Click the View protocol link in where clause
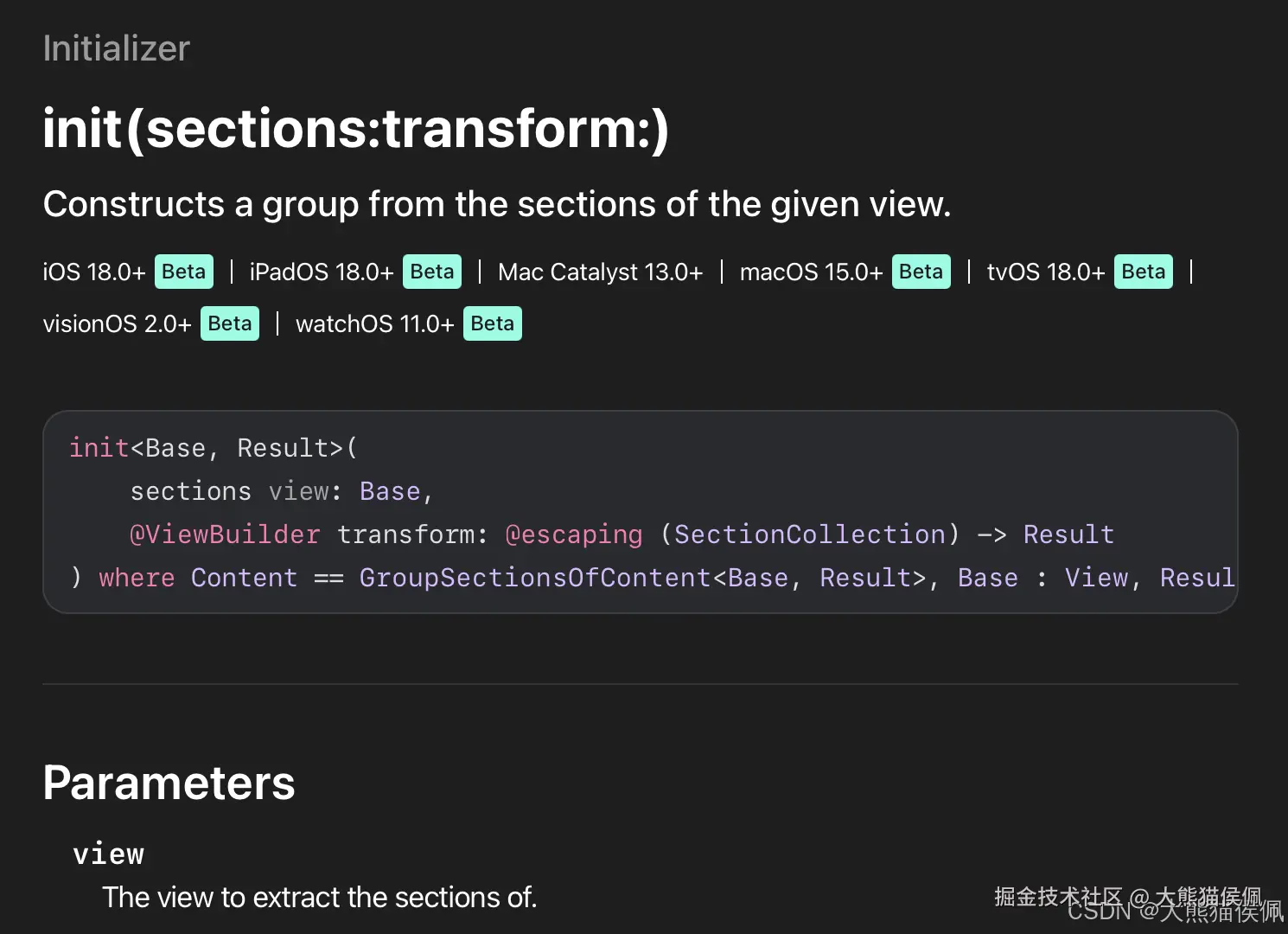 [x=1096, y=578]
